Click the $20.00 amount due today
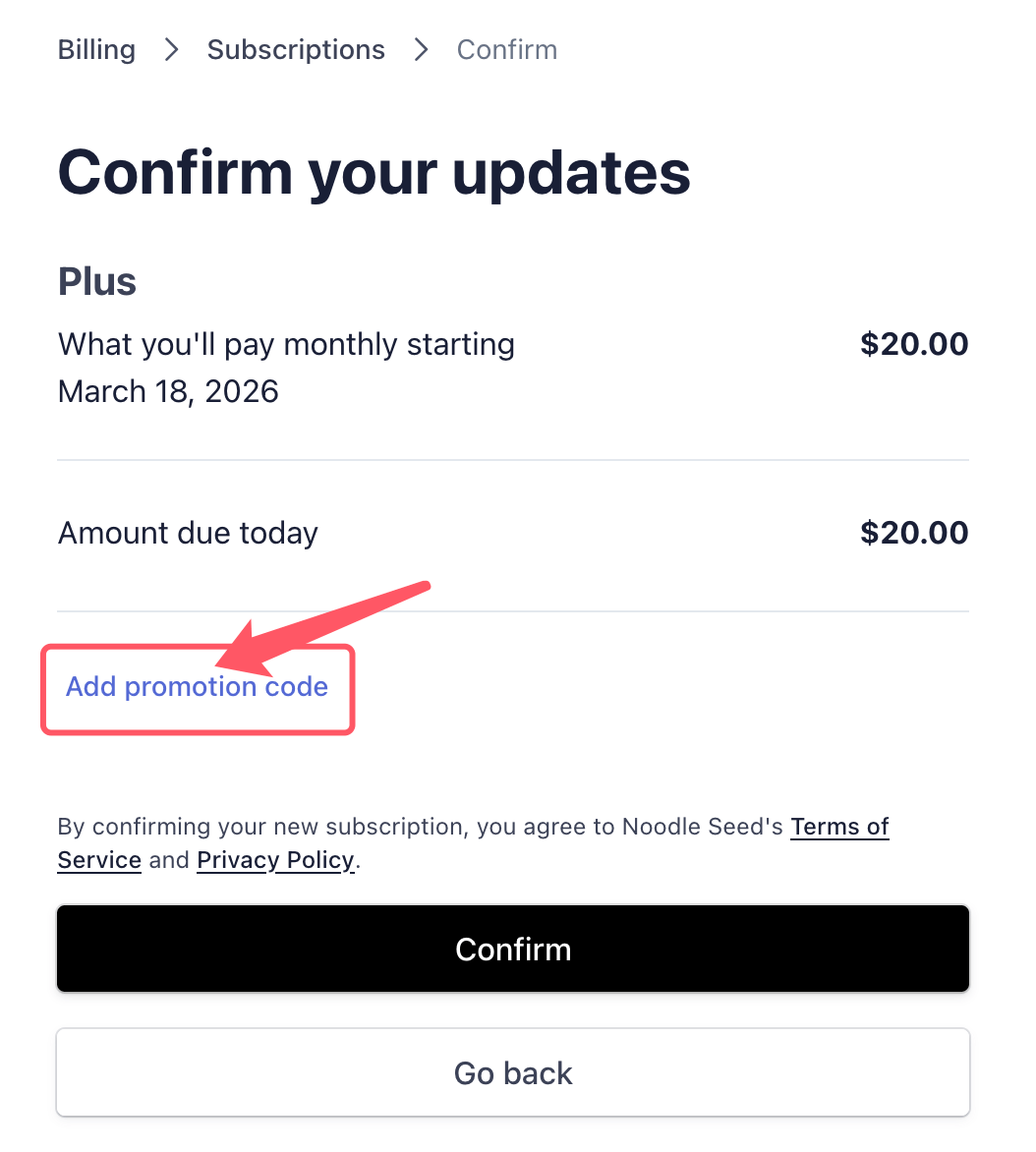Screen dimensions: 1036x1152 pyautogui.click(x=914, y=533)
